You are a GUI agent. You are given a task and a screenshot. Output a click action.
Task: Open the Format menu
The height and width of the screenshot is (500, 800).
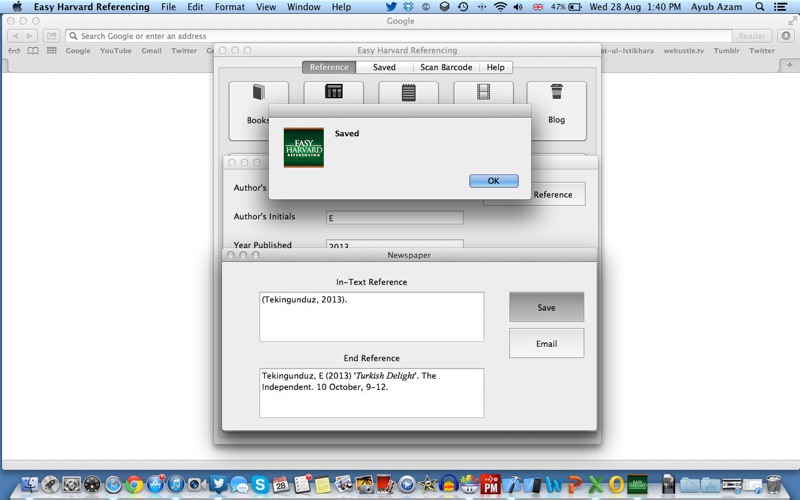pyautogui.click(x=230, y=7)
